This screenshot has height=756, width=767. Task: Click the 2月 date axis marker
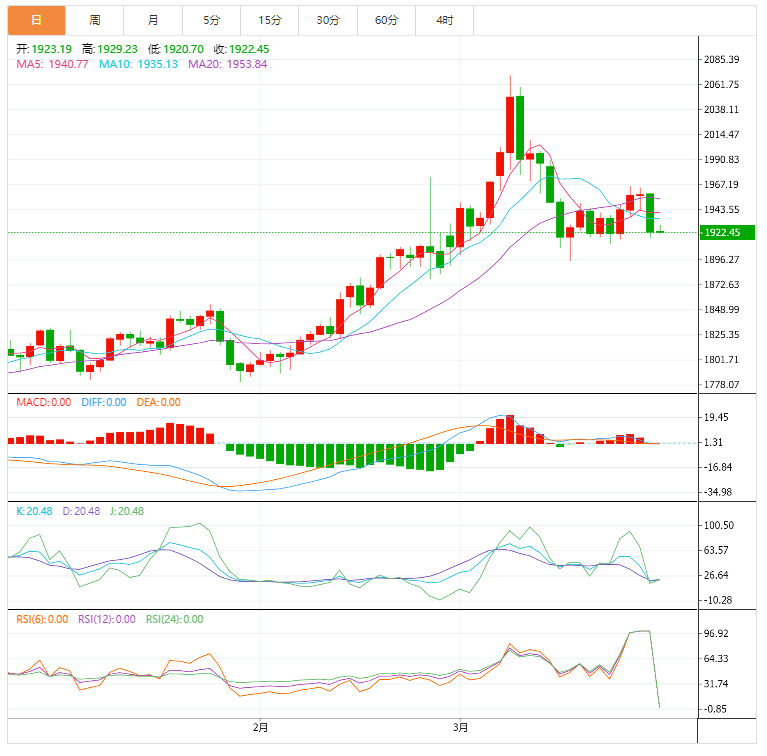click(x=260, y=728)
